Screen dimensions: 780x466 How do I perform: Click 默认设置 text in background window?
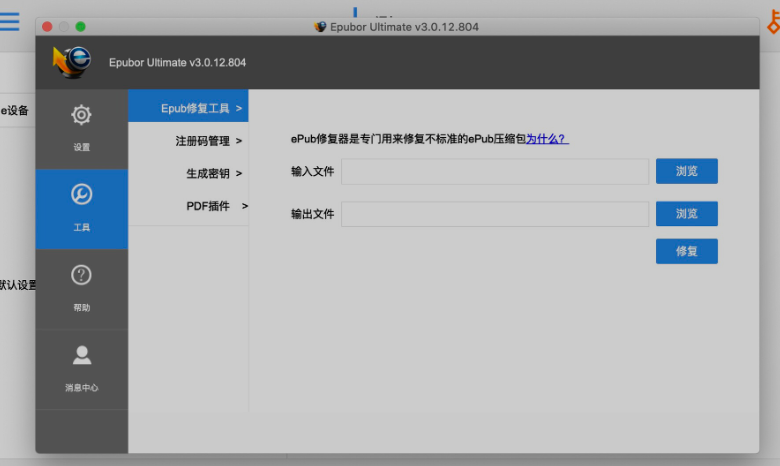(18, 285)
